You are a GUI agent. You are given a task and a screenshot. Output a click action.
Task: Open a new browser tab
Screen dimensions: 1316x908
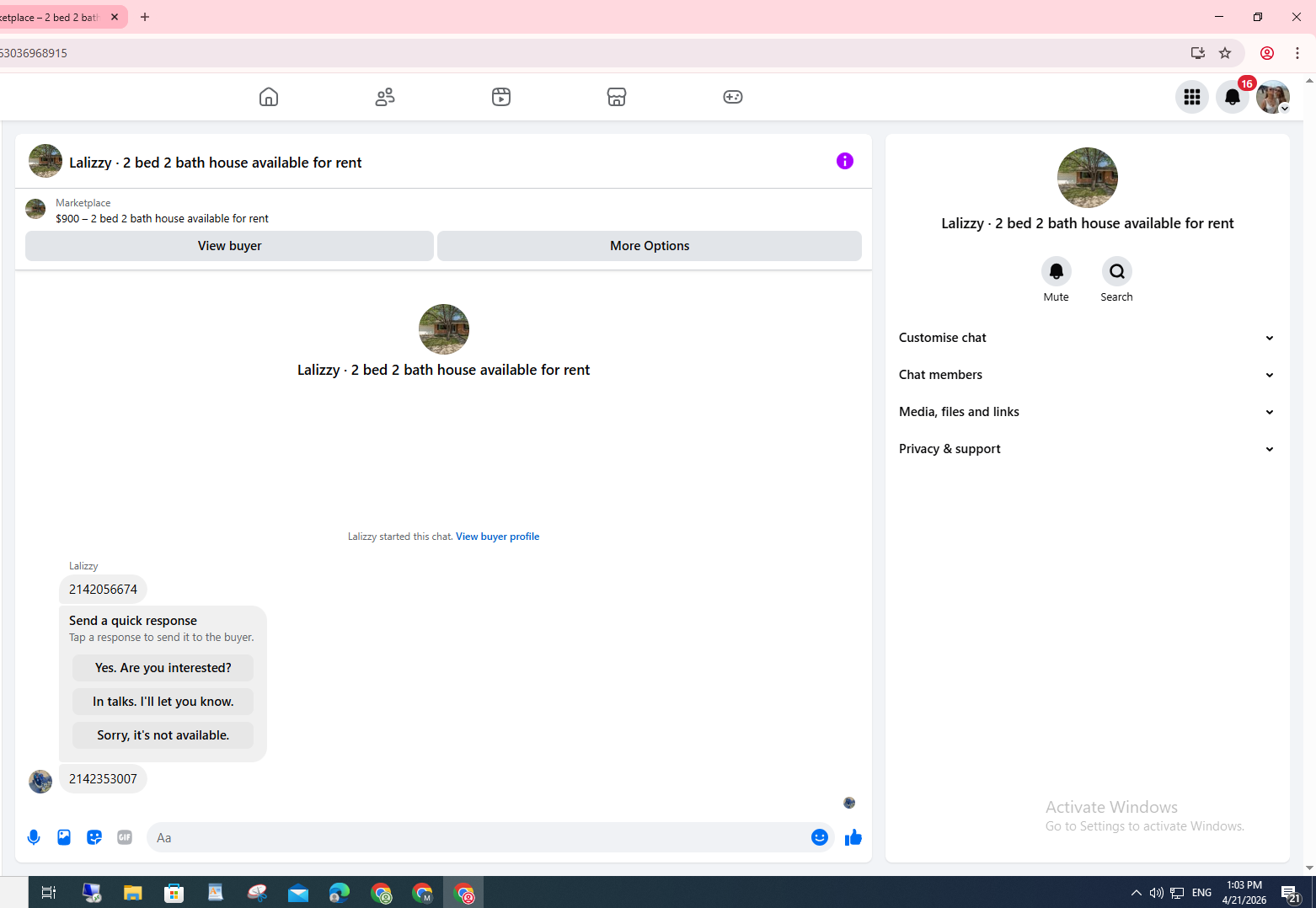pos(145,17)
